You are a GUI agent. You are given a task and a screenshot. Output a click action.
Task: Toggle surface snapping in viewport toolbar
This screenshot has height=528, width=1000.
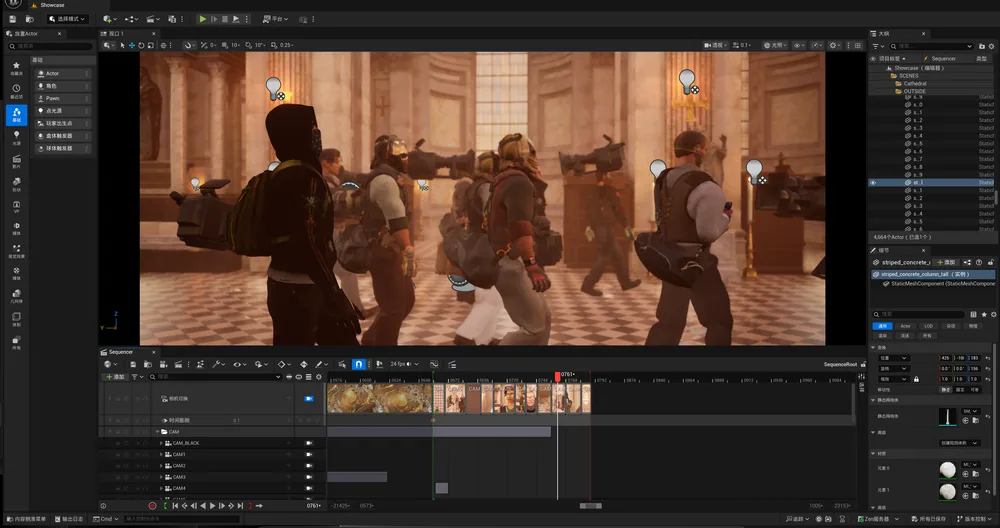tap(188, 45)
